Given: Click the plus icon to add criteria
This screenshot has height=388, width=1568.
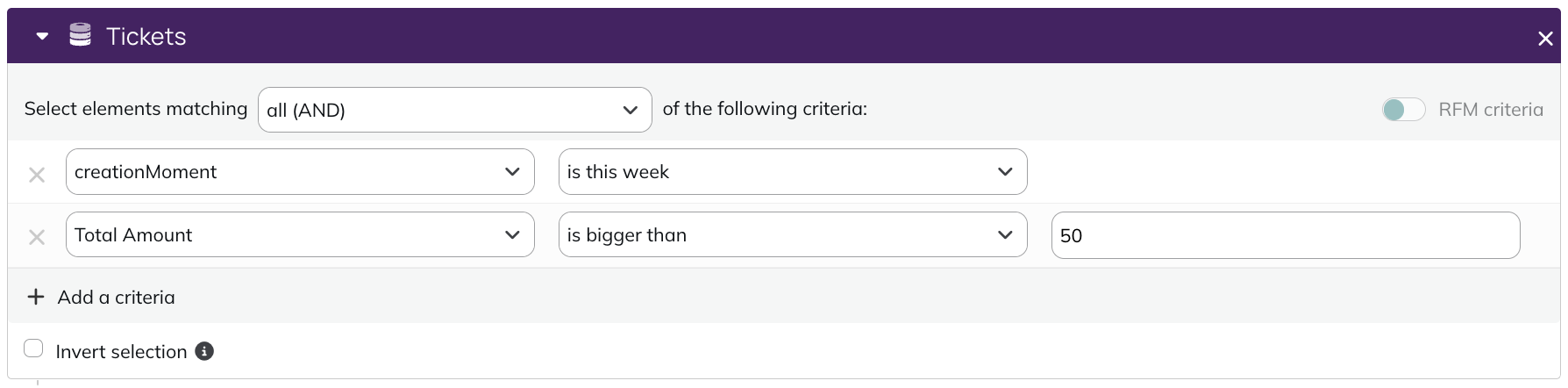Looking at the screenshot, I should [36, 297].
